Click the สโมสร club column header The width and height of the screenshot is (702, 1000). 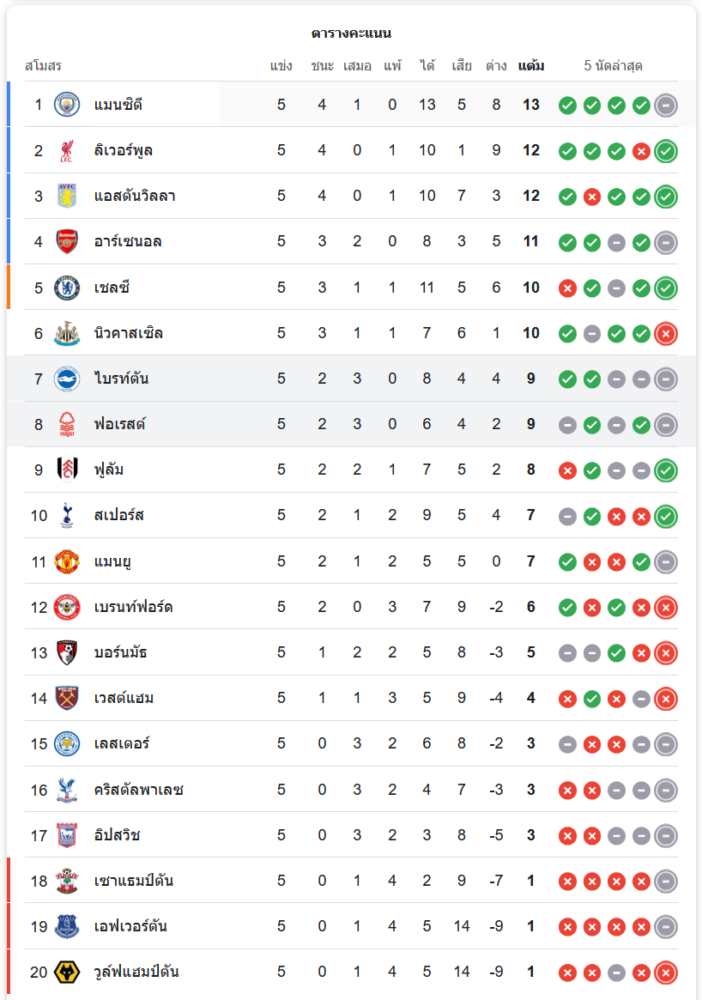43,66
